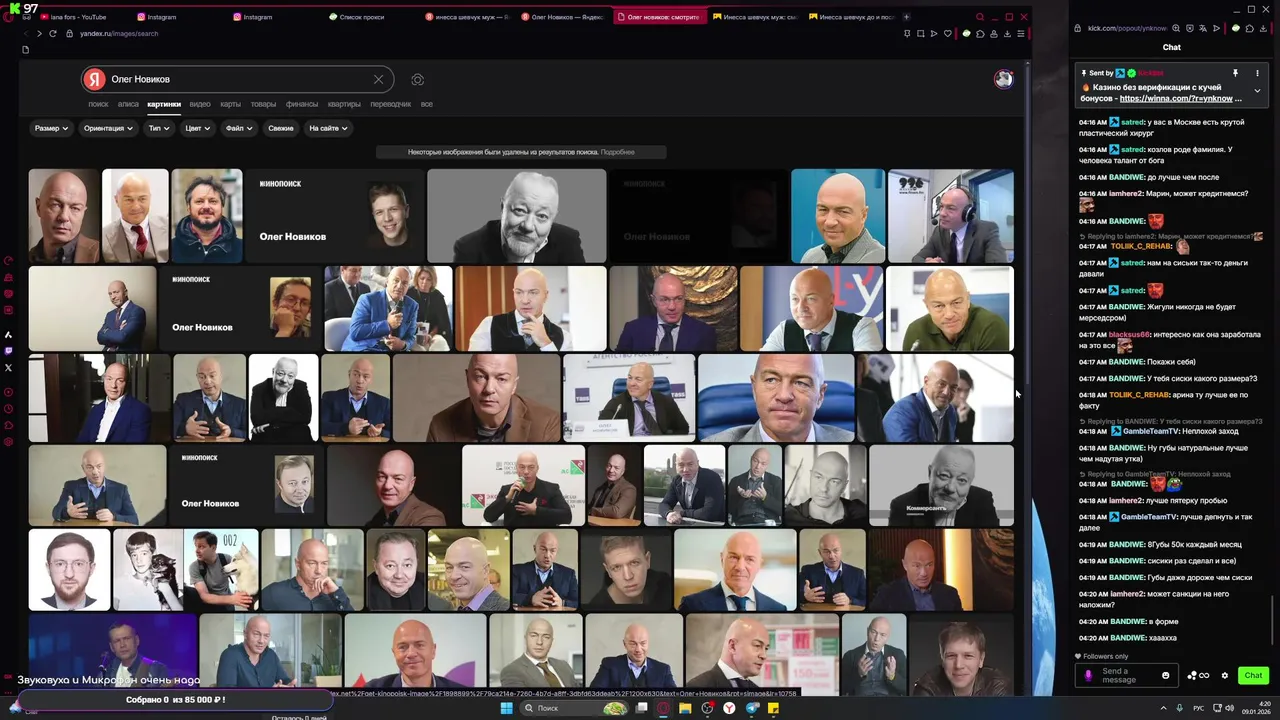Screen dimensions: 1280x720
Task: Open Windows Start button
Action: pos(506,708)
